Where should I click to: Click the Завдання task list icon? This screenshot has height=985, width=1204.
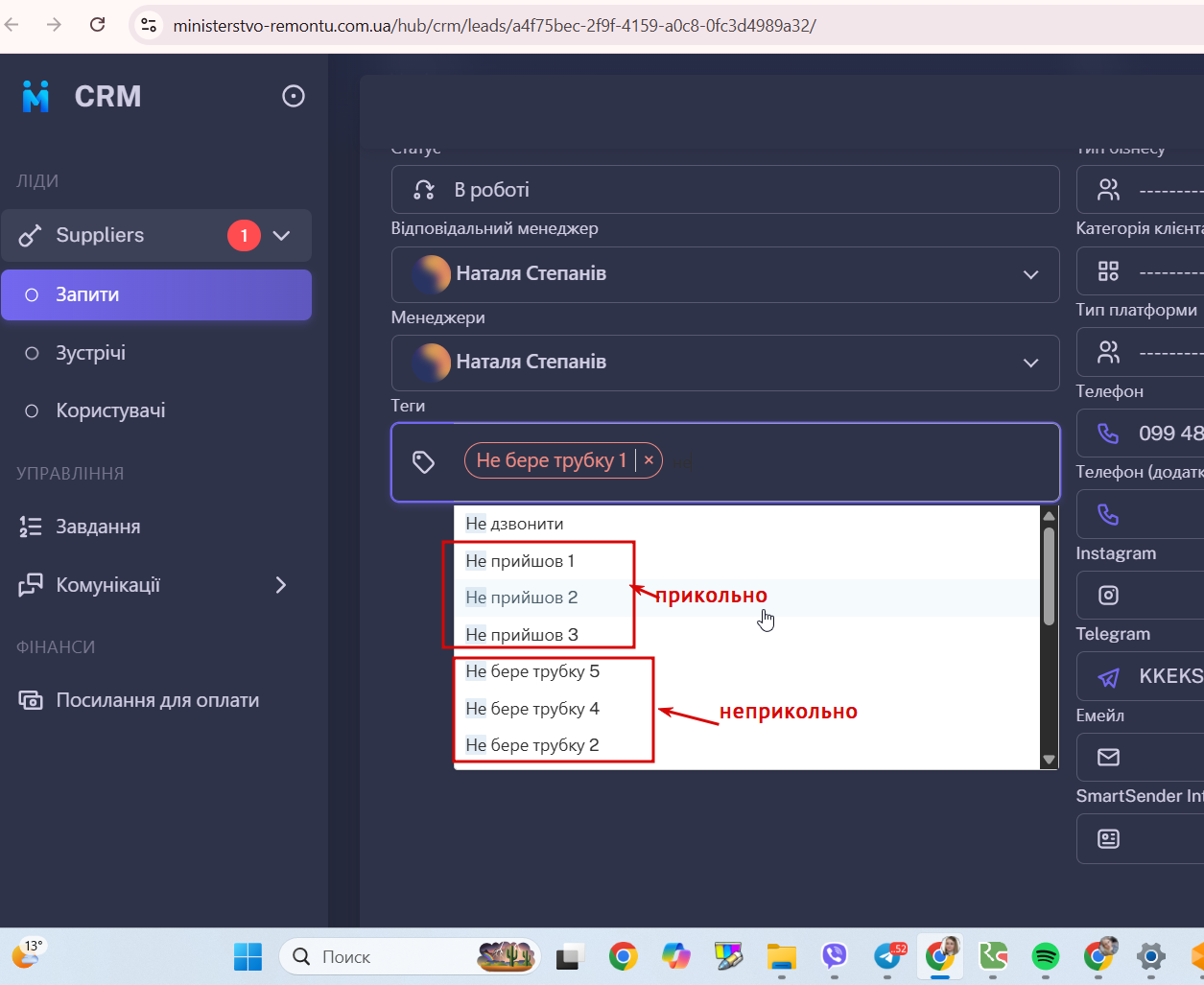31,527
